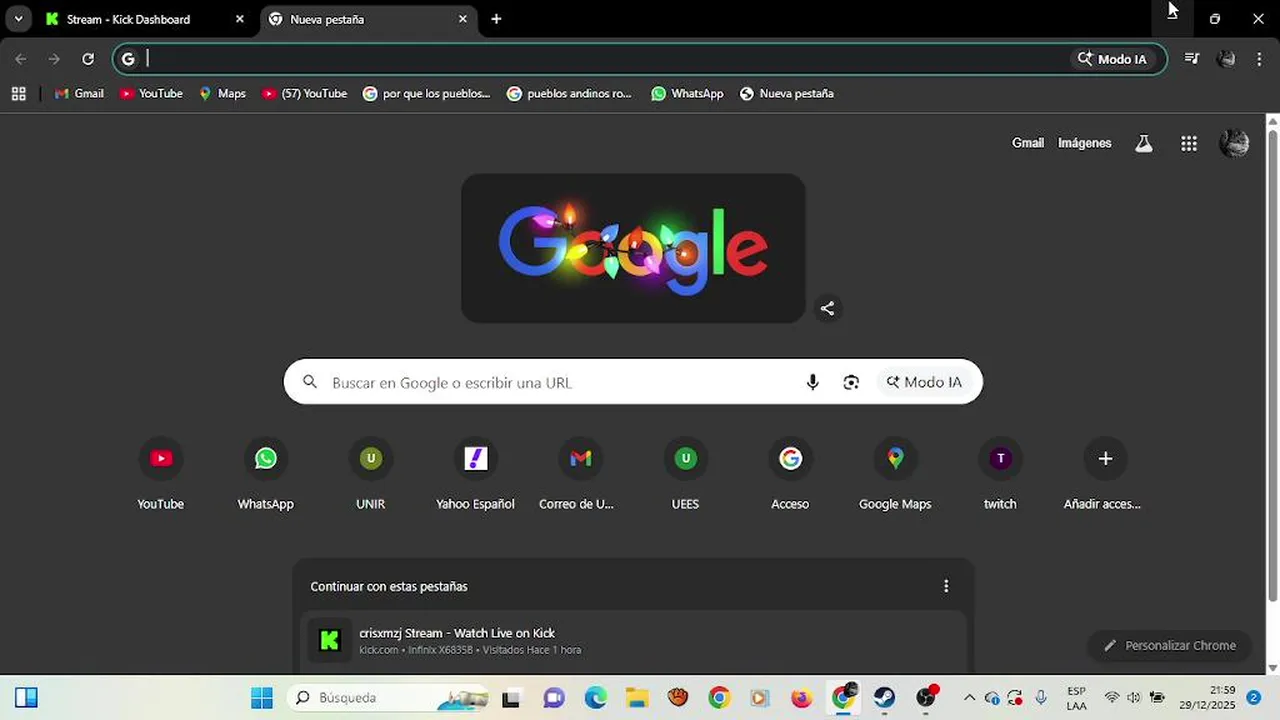
Task: Click Modo IA button in address bar
Action: [x=1112, y=59]
